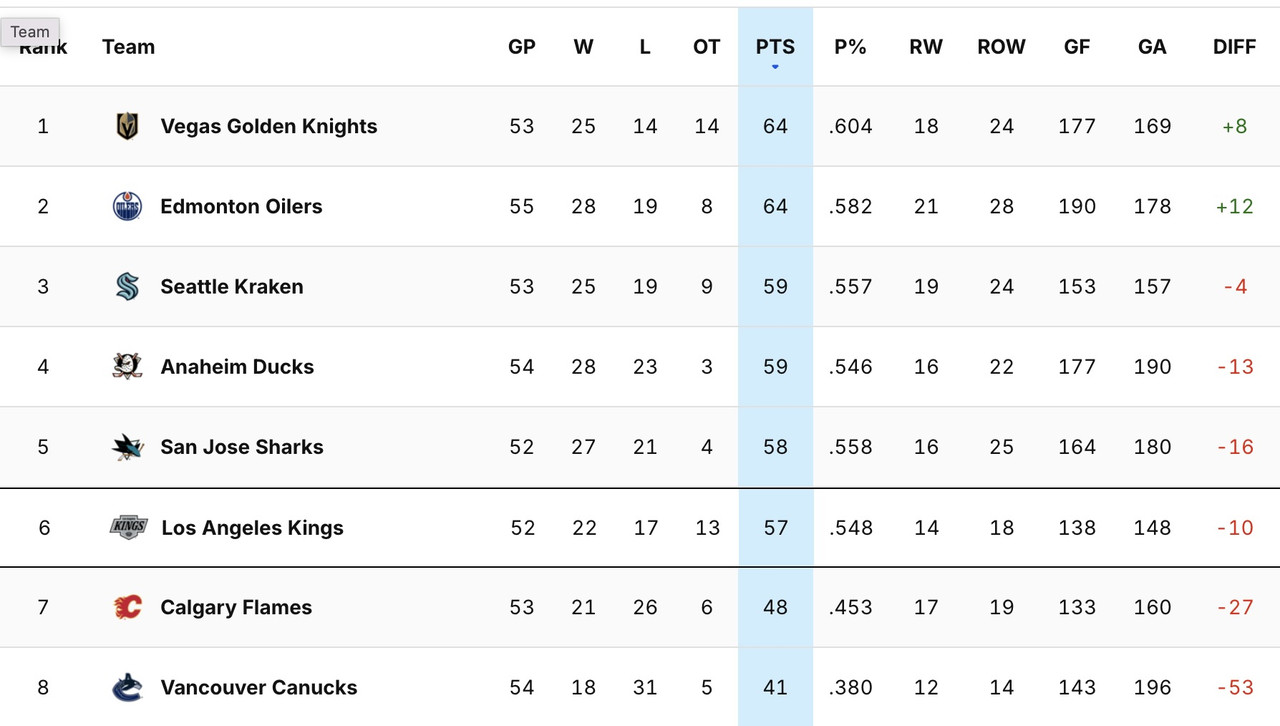Open sort options on the ROW column
Viewport: 1280px width, 726px height.
coord(1001,46)
